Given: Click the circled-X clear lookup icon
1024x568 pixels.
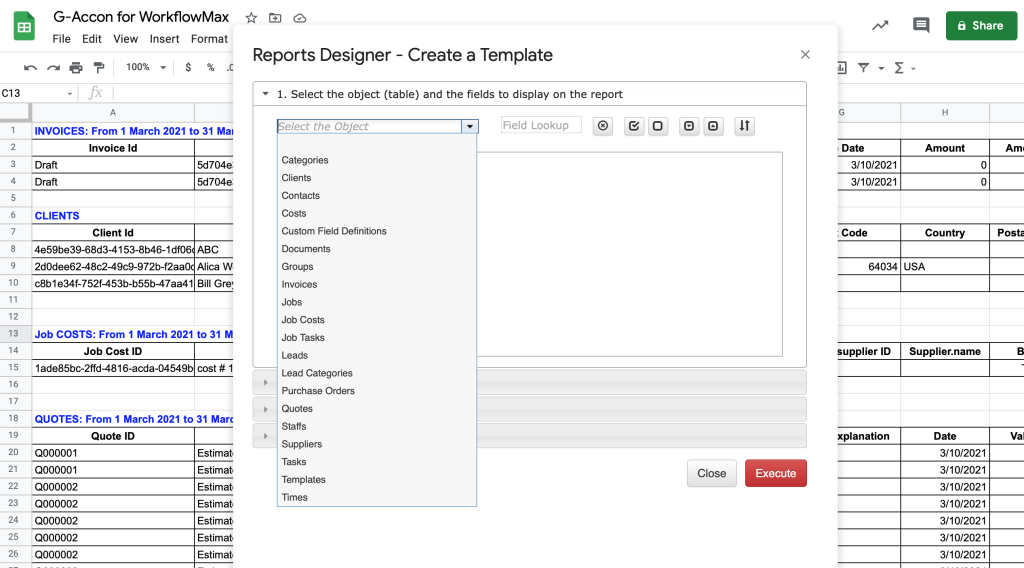Looking at the screenshot, I should (603, 125).
